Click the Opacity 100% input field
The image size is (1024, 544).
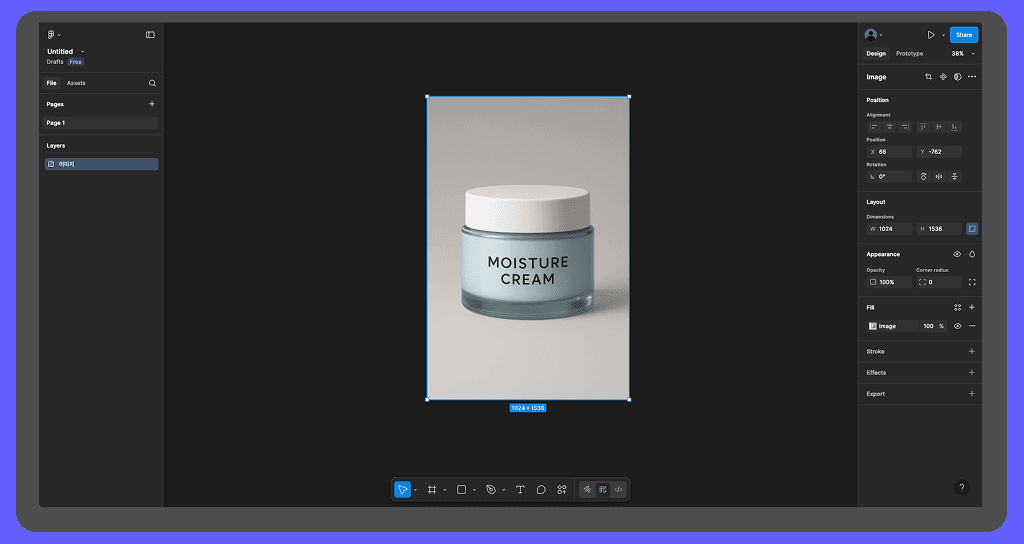click(889, 282)
